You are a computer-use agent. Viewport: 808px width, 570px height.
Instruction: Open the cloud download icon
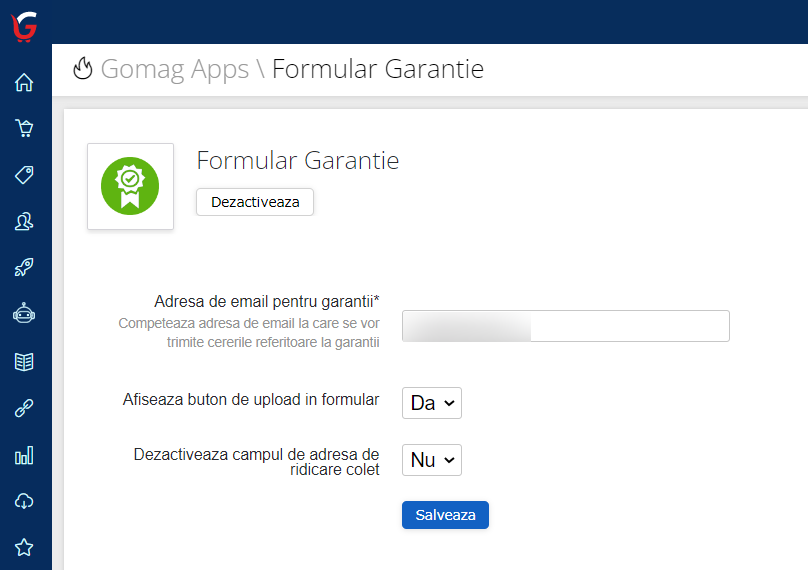tap(24, 501)
